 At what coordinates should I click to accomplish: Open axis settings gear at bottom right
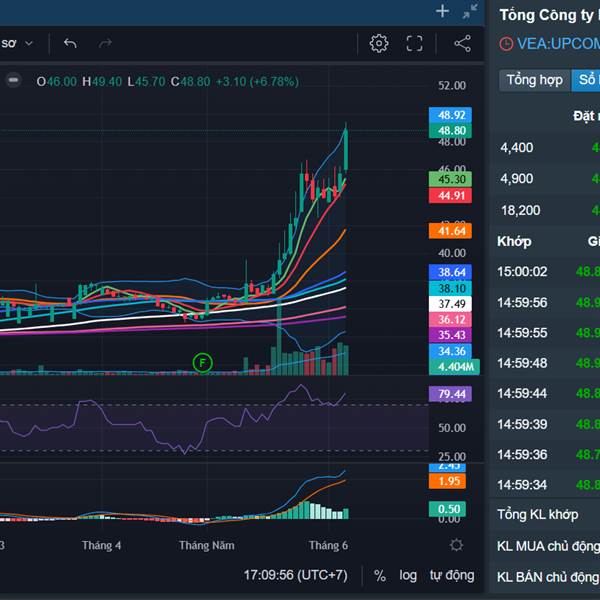tap(456, 545)
